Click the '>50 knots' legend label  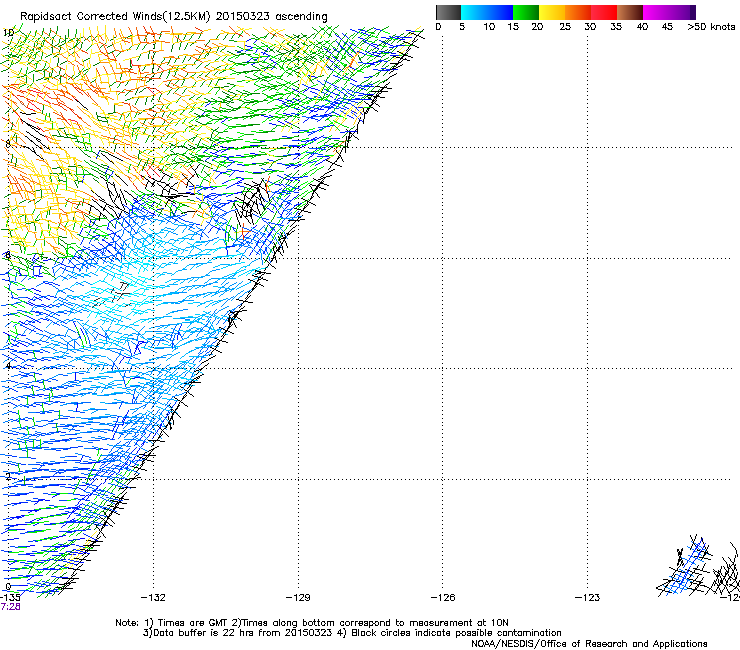click(x=711, y=27)
